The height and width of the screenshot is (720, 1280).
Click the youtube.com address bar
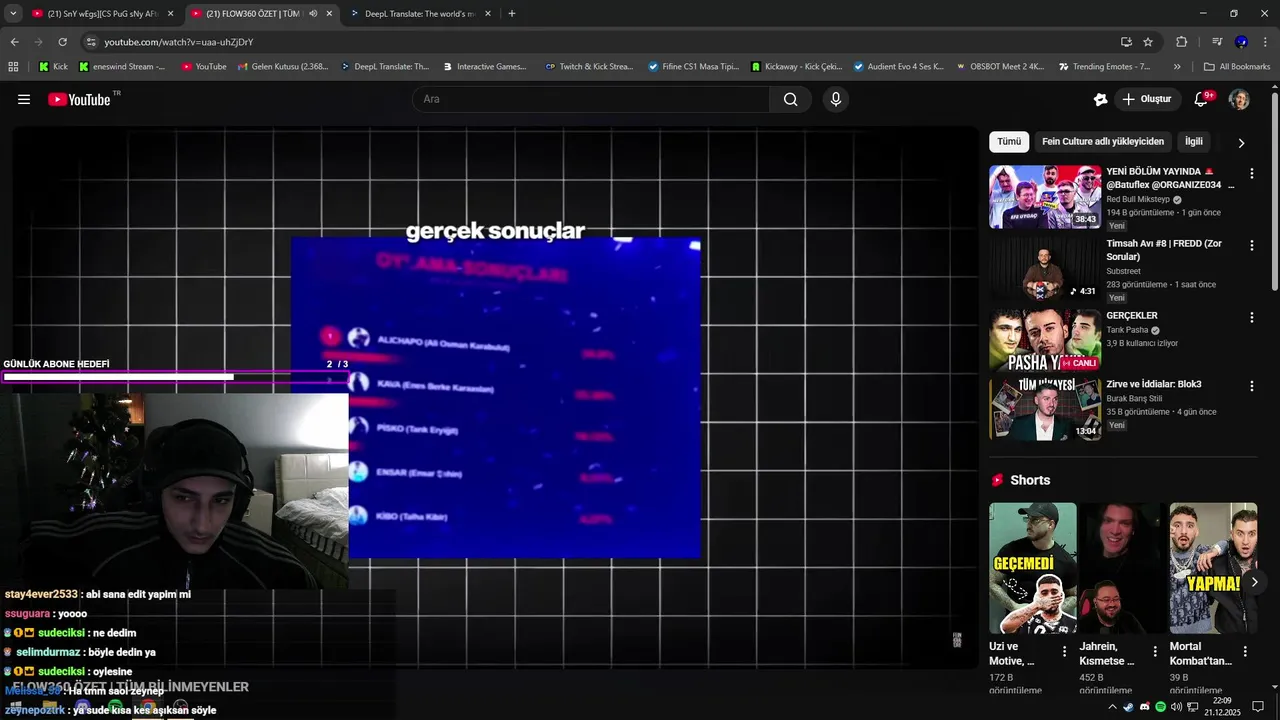coord(600,42)
